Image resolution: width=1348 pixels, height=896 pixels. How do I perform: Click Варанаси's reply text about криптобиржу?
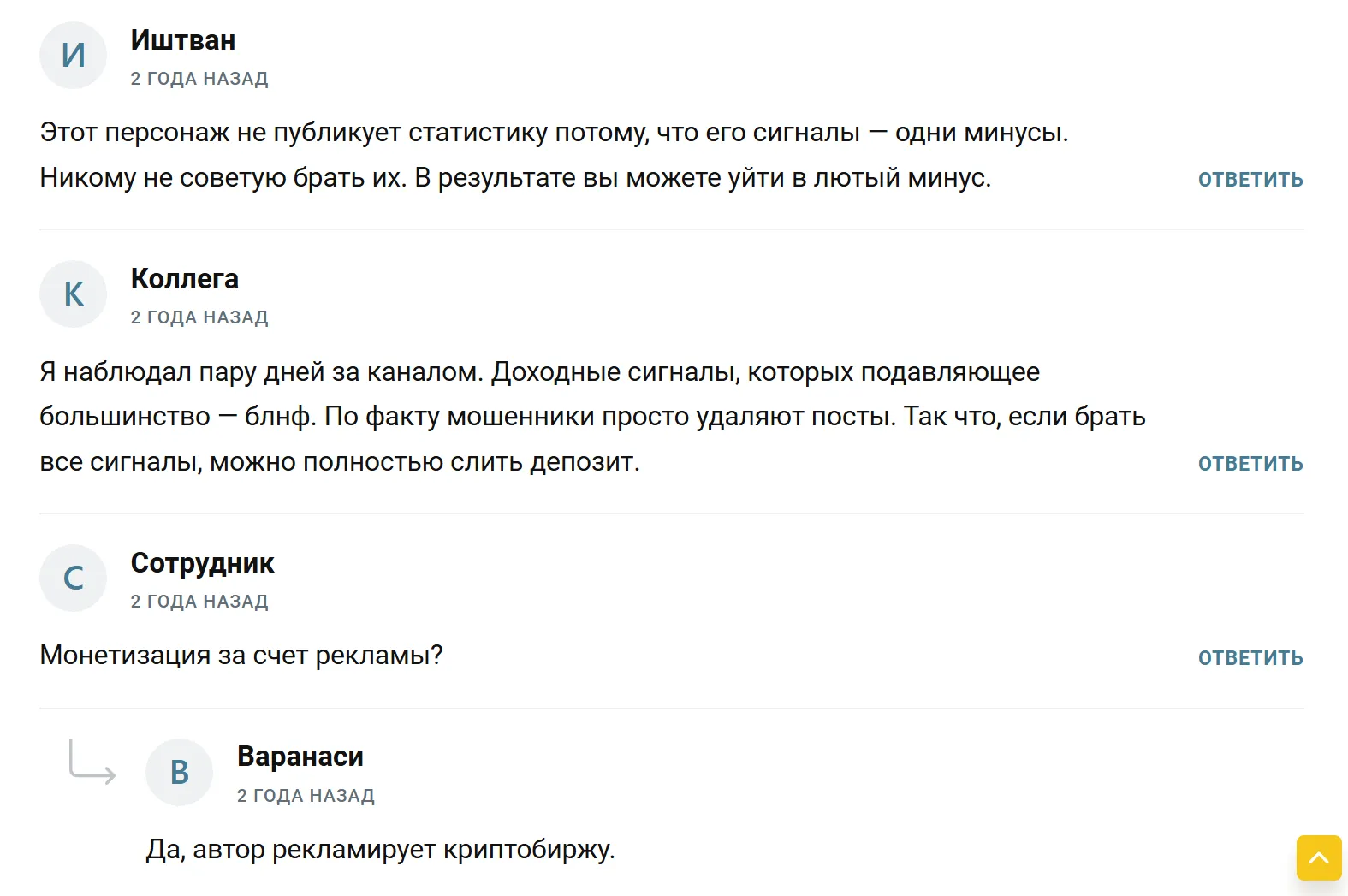pyautogui.click(x=381, y=850)
